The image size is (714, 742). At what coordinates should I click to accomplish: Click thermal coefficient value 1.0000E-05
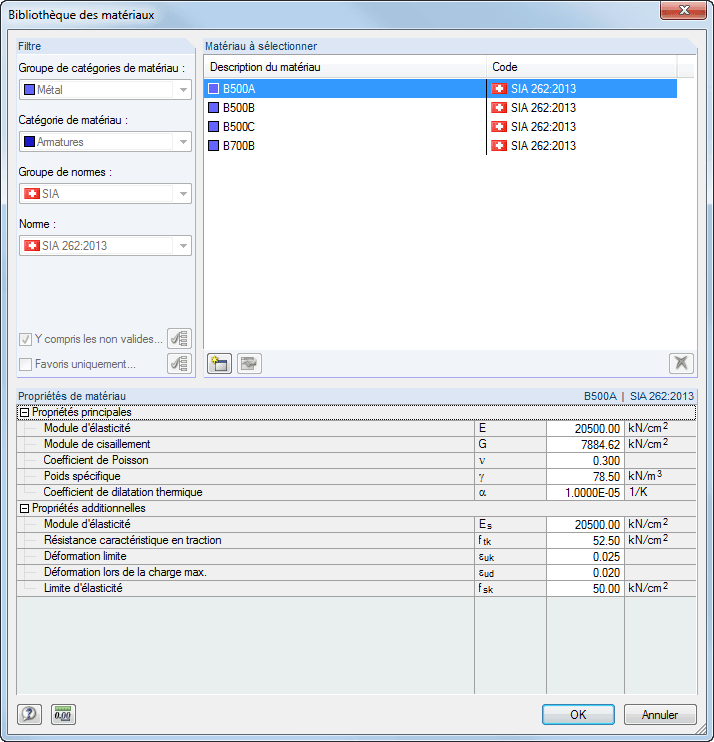[585, 493]
